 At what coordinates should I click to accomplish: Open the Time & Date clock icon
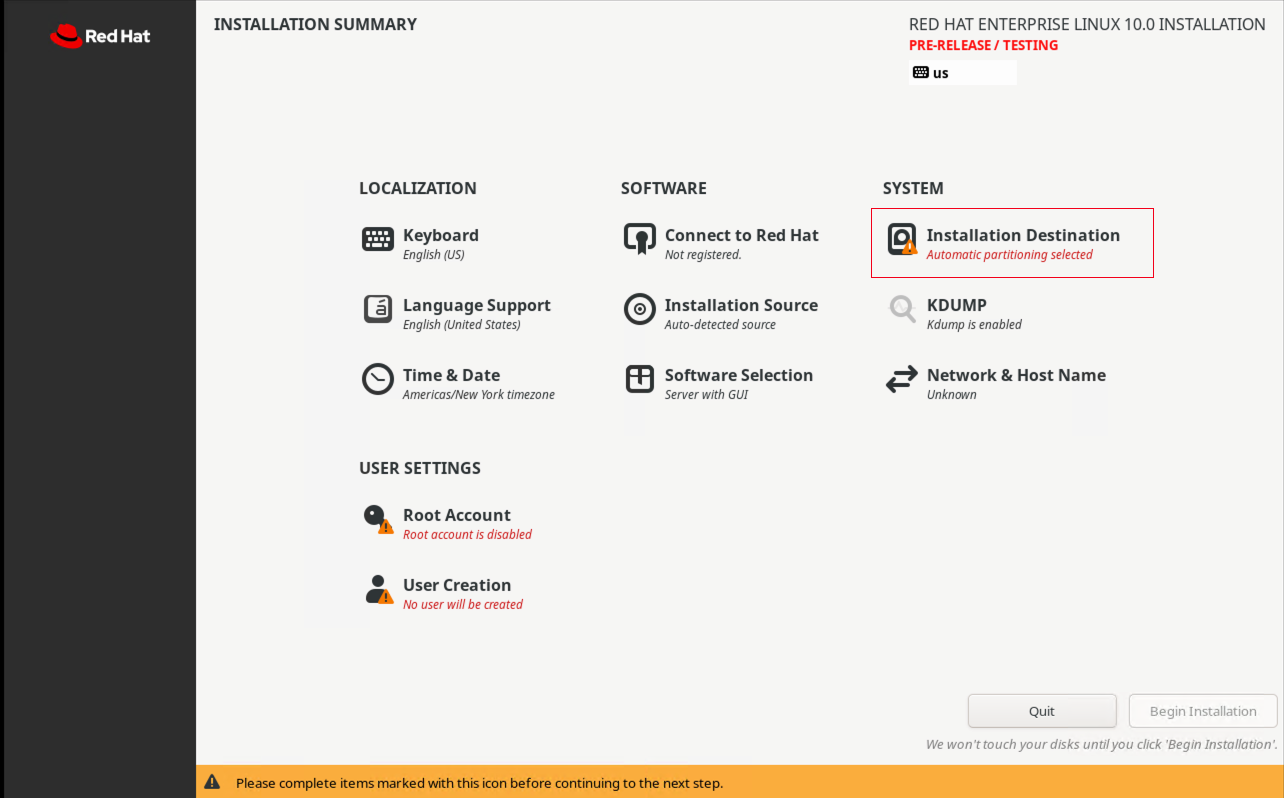coord(378,380)
